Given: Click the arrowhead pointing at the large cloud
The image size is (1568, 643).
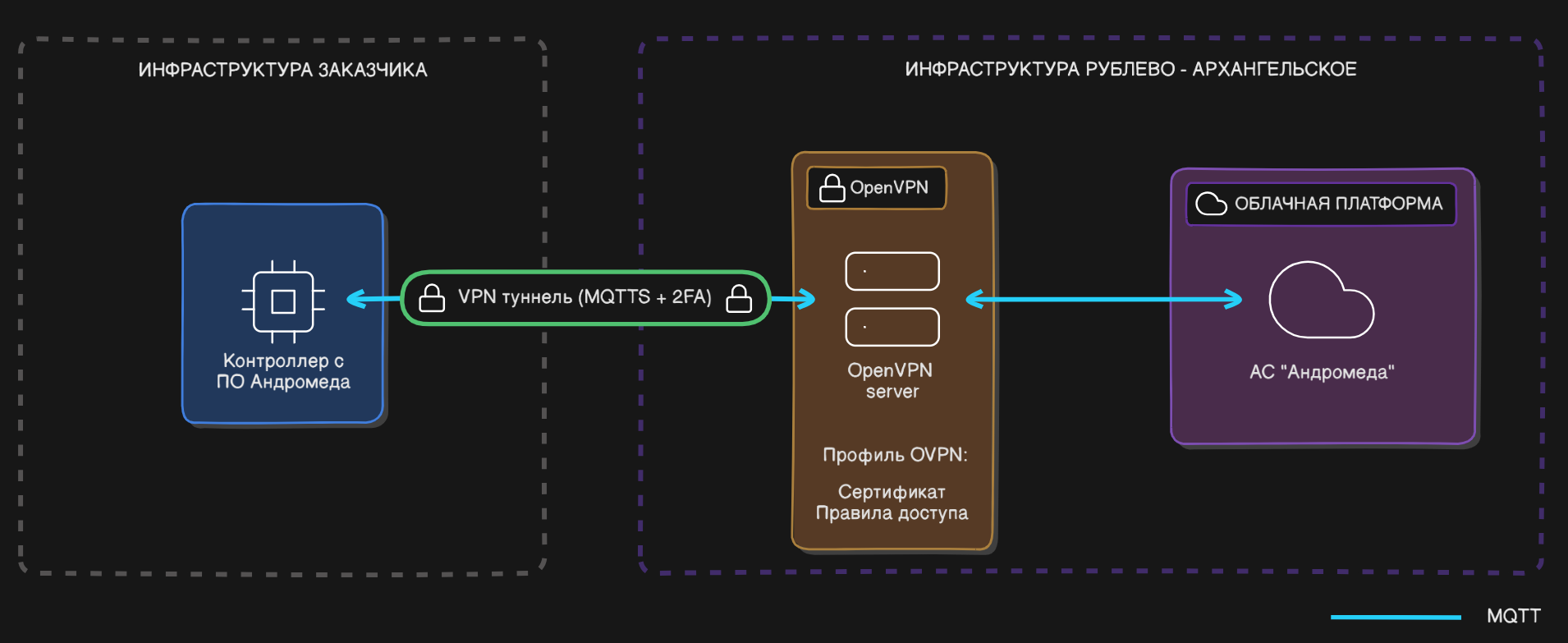Looking at the screenshot, I should (x=1233, y=299).
